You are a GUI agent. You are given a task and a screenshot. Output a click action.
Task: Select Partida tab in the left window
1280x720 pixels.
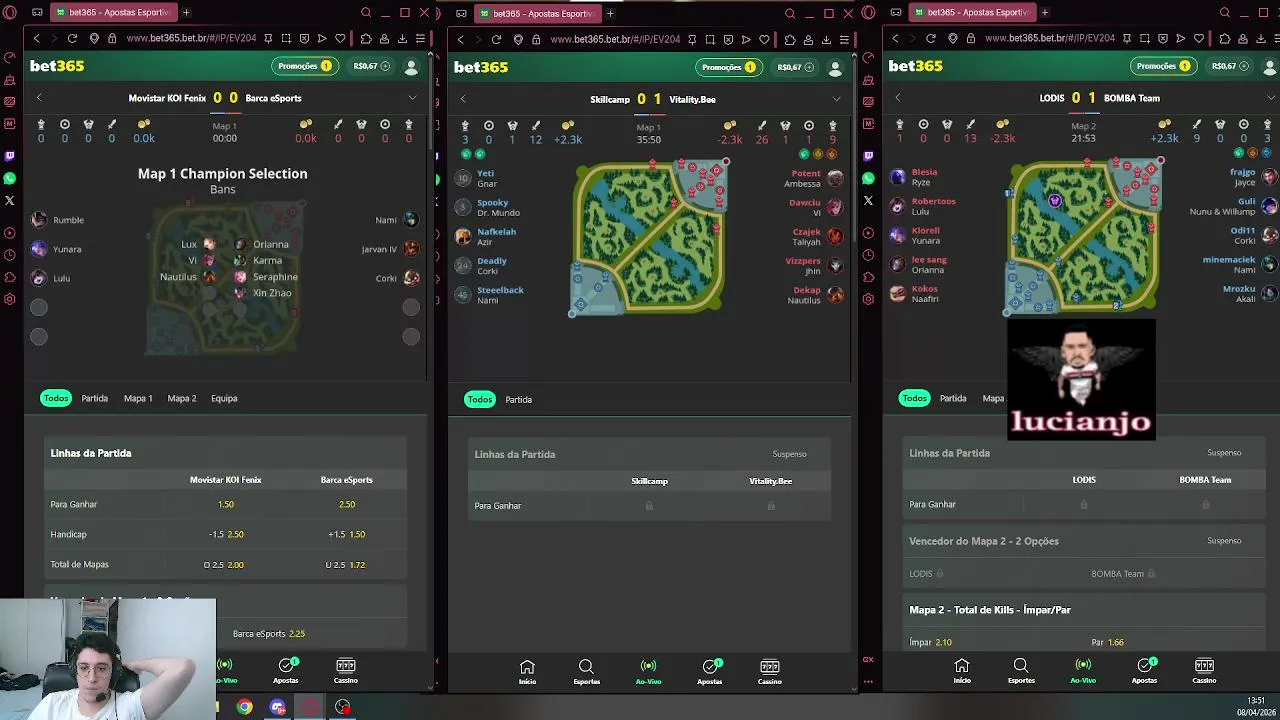point(94,398)
